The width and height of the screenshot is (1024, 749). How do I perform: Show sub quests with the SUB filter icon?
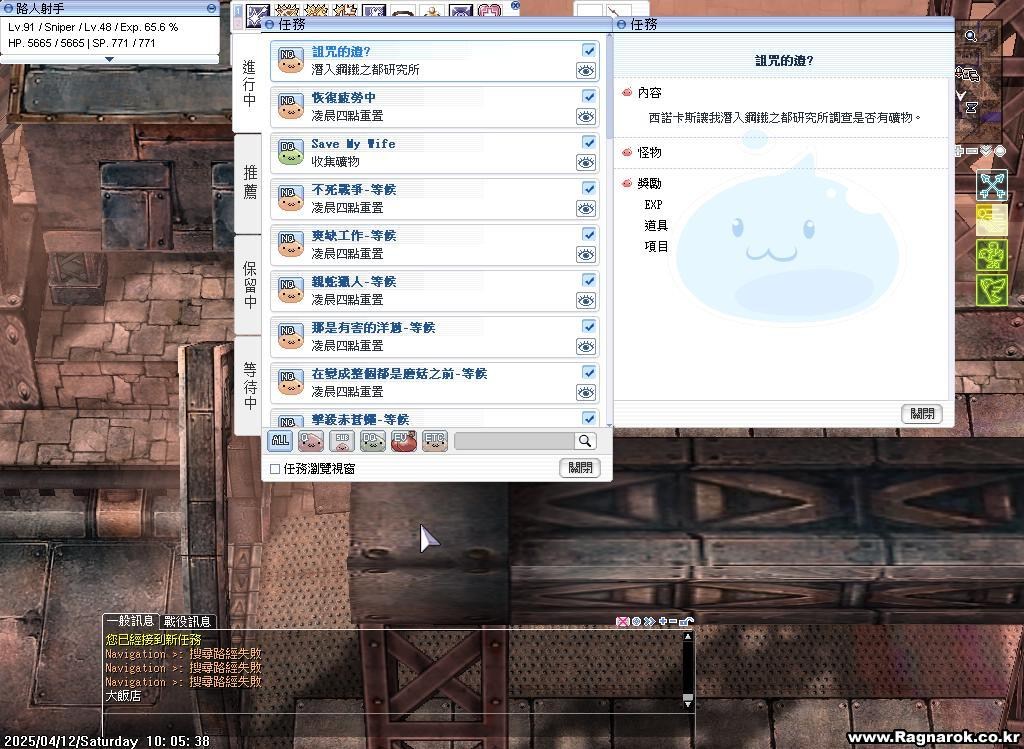(x=342, y=441)
